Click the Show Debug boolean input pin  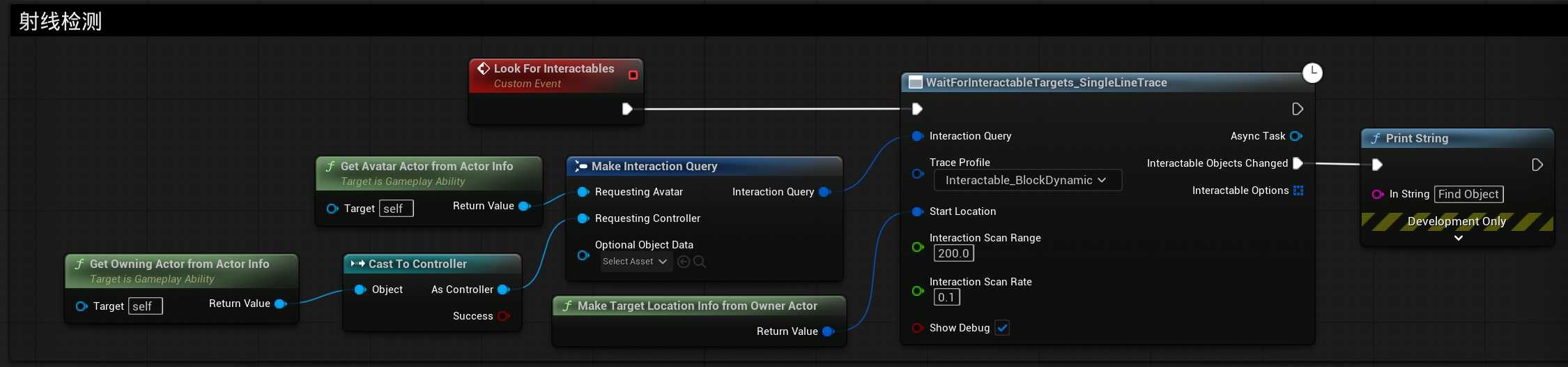pyautogui.click(x=917, y=328)
